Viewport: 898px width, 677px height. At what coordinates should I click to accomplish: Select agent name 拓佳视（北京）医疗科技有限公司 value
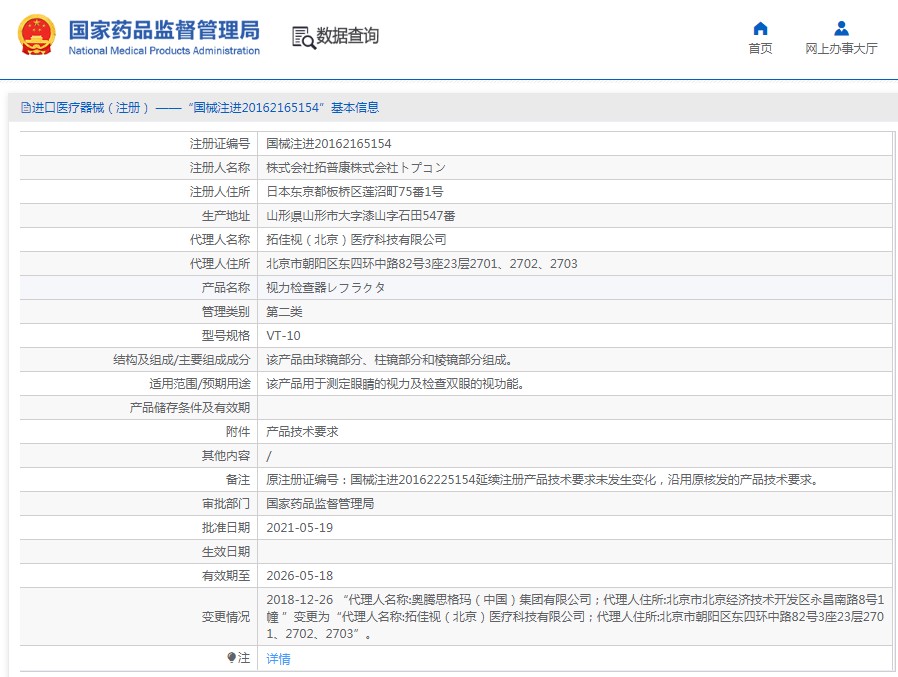point(356,240)
